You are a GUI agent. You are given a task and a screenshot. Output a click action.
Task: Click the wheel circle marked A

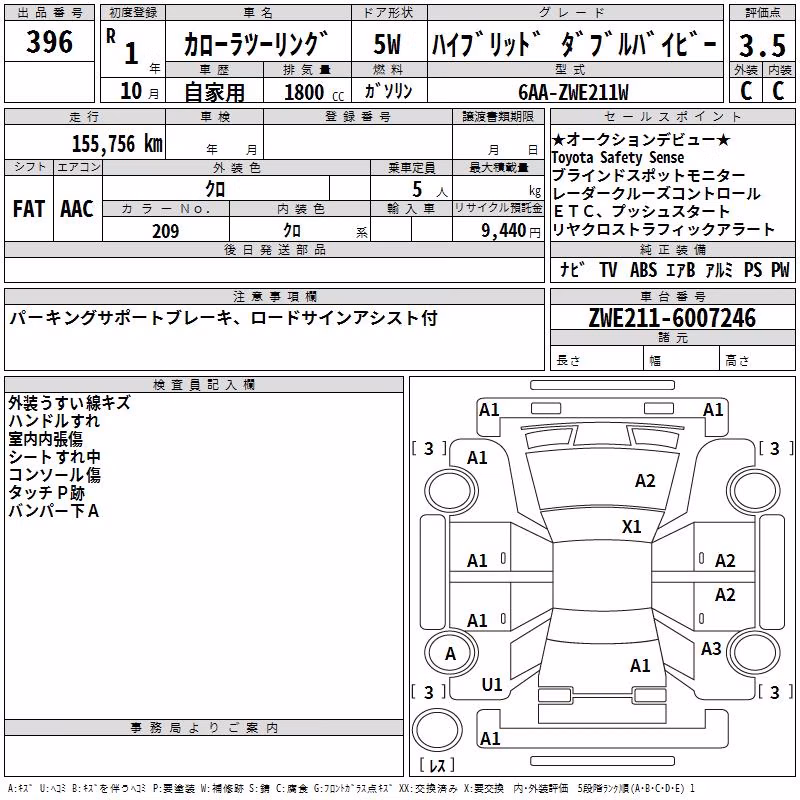(450, 654)
